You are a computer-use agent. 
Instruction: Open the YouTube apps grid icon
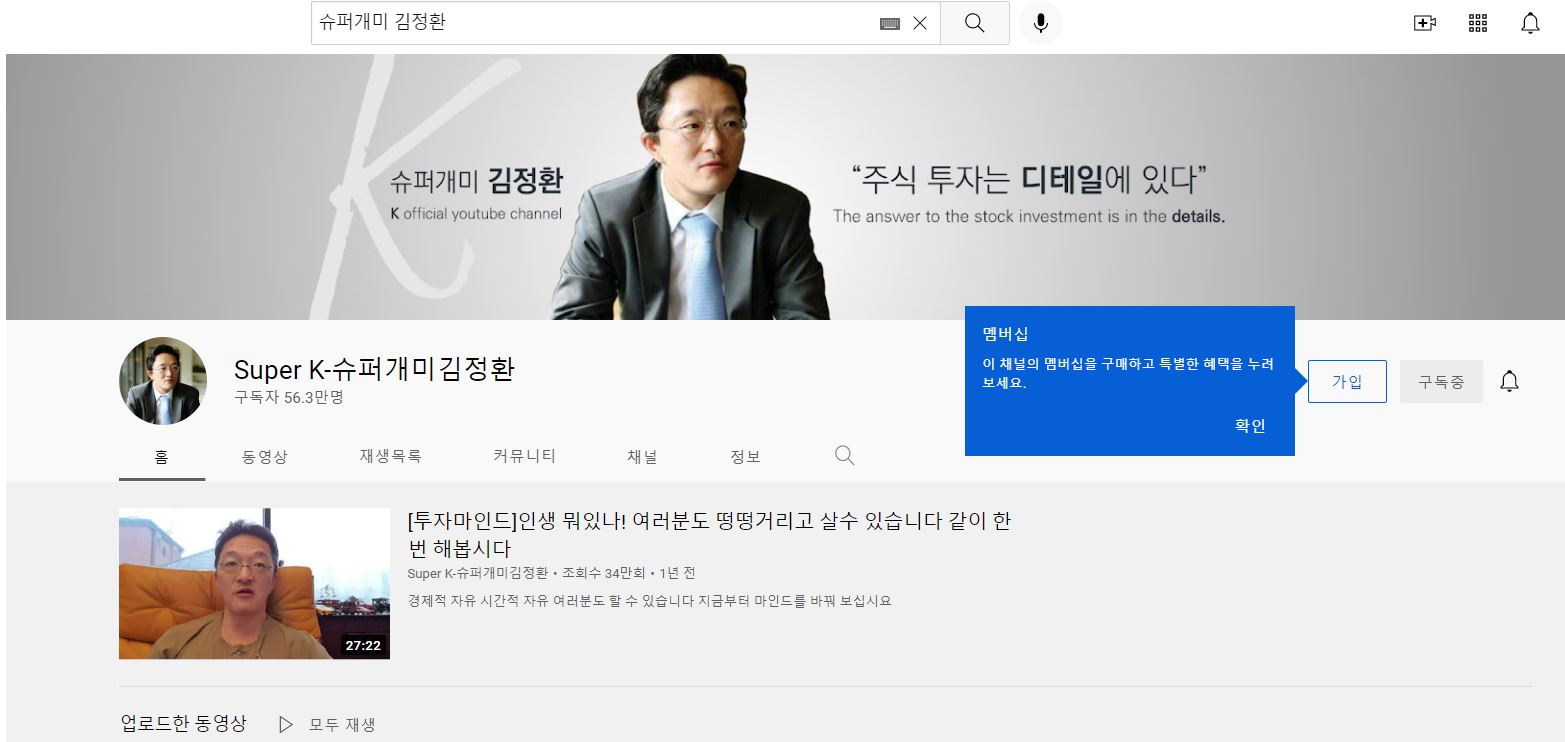coord(1478,23)
